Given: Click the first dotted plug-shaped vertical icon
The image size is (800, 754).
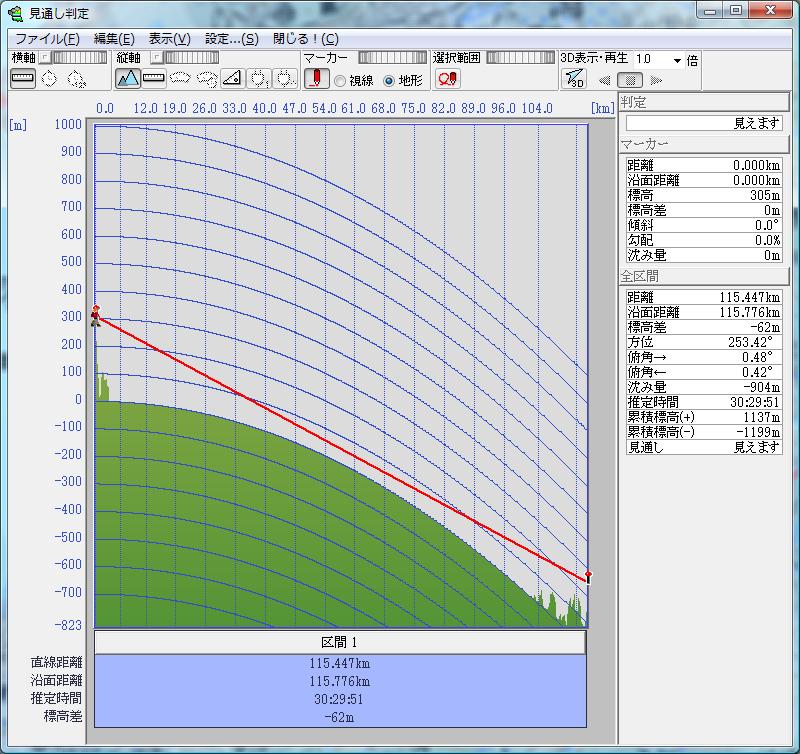Looking at the screenshot, I should 259,79.
